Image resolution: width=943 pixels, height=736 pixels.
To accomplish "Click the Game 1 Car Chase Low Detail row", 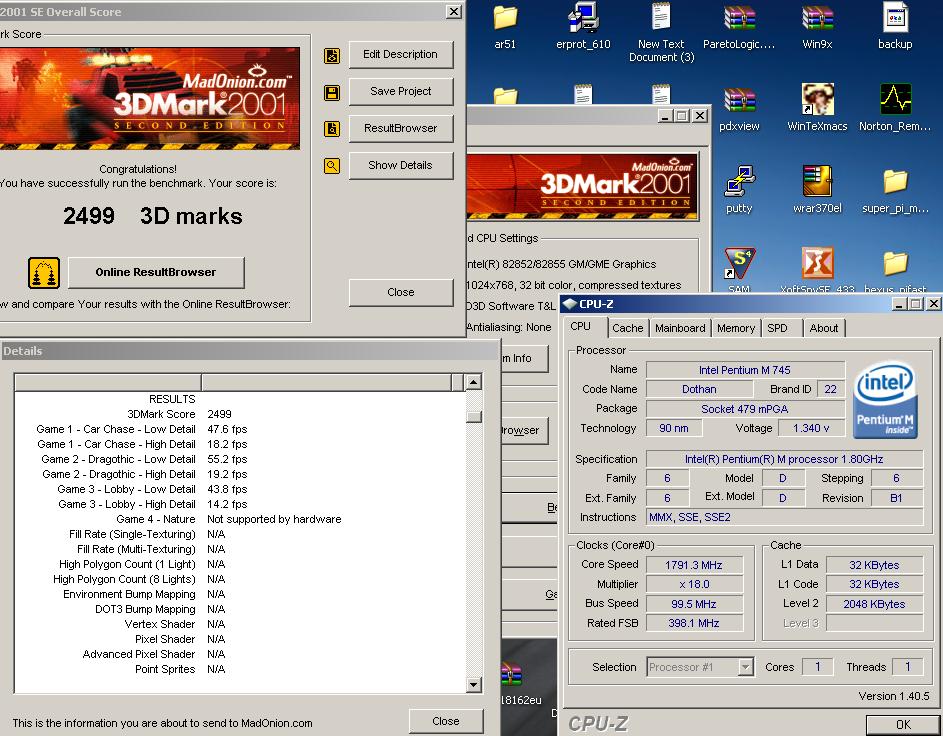I will point(240,429).
